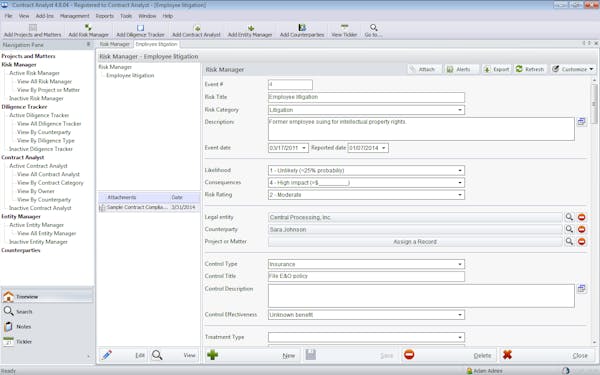Remove Project or Matter with red icon
This screenshot has height=375, width=600.
click(582, 241)
